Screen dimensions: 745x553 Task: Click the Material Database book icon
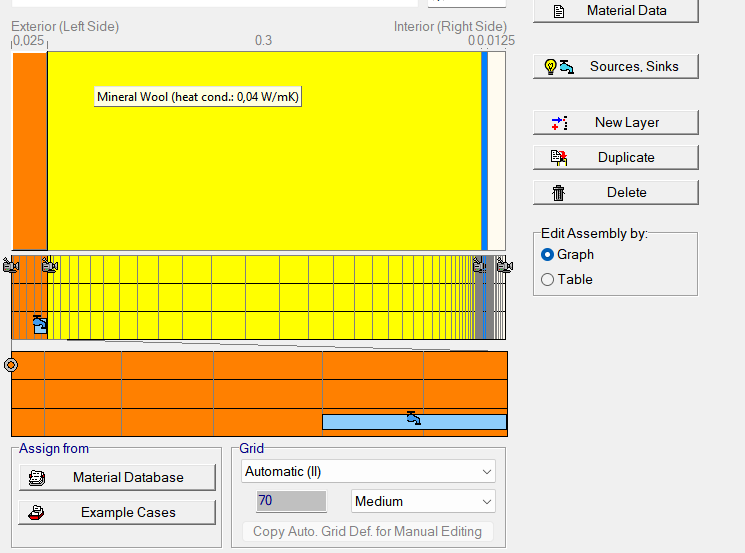pyautogui.click(x=37, y=477)
